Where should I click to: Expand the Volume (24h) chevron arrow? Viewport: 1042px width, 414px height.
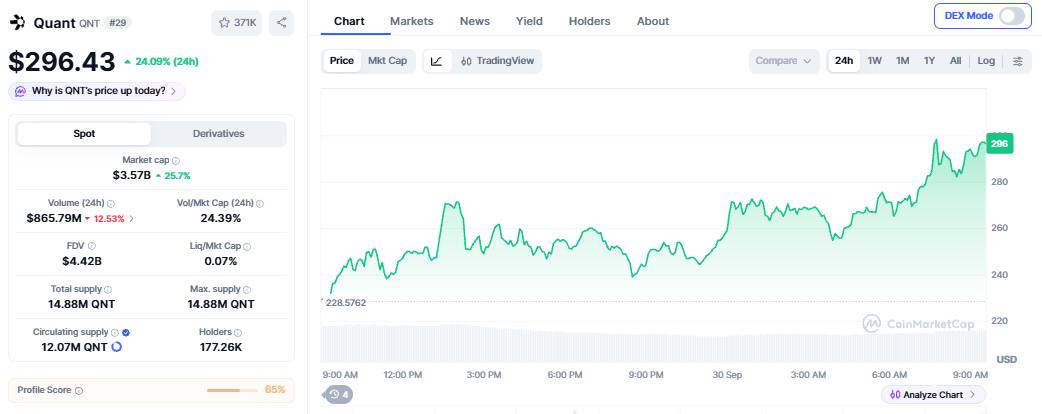pyautogui.click(x=132, y=219)
